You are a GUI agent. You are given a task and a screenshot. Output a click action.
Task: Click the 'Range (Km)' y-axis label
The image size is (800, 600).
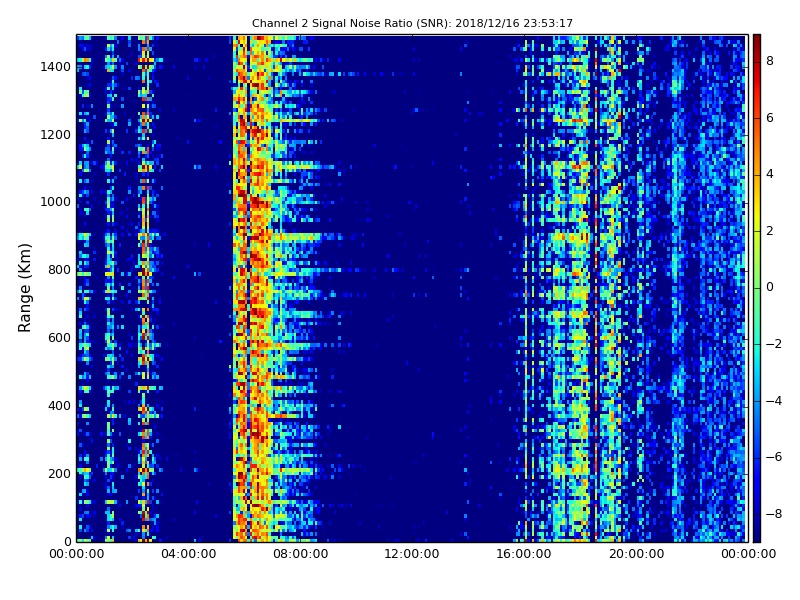24,288
